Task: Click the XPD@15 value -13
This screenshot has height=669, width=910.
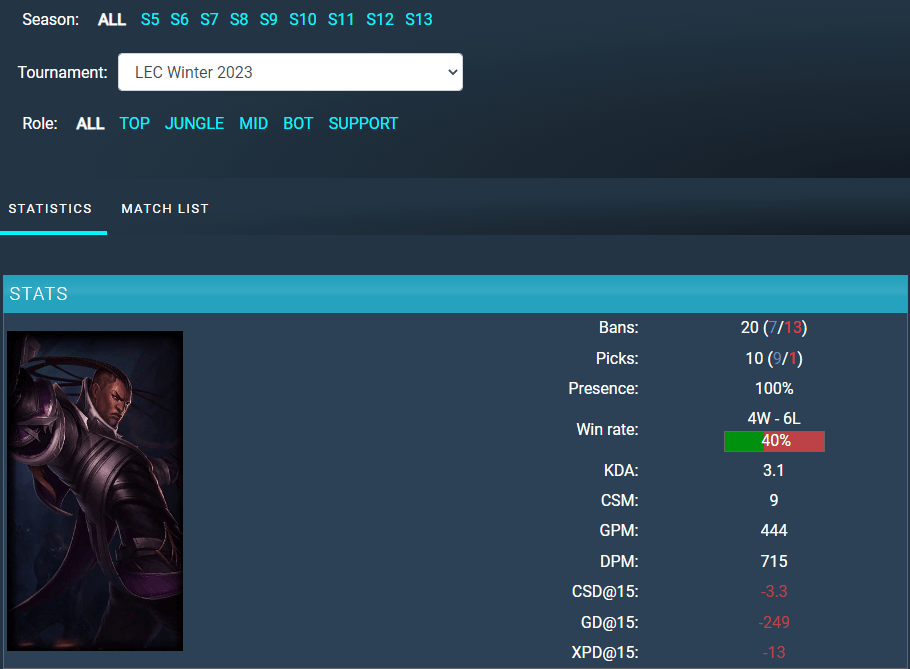Action: coord(774,653)
